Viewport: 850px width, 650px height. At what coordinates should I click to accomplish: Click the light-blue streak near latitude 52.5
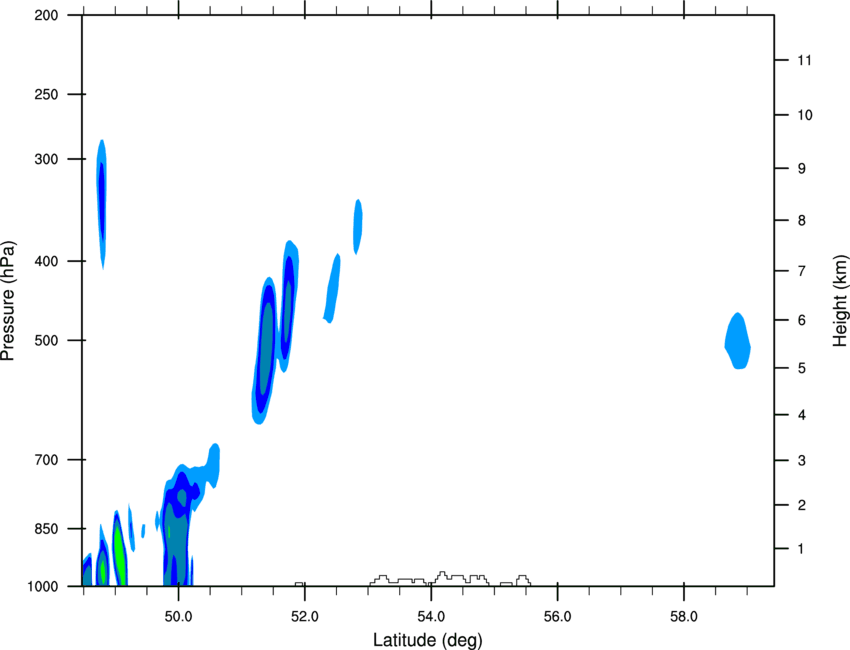[x=332, y=288]
